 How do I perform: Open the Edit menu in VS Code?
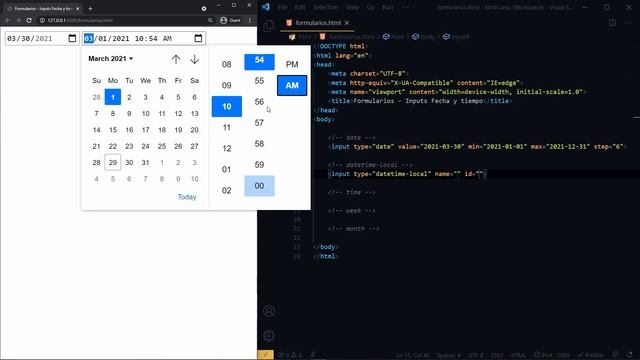click(300, 7)
